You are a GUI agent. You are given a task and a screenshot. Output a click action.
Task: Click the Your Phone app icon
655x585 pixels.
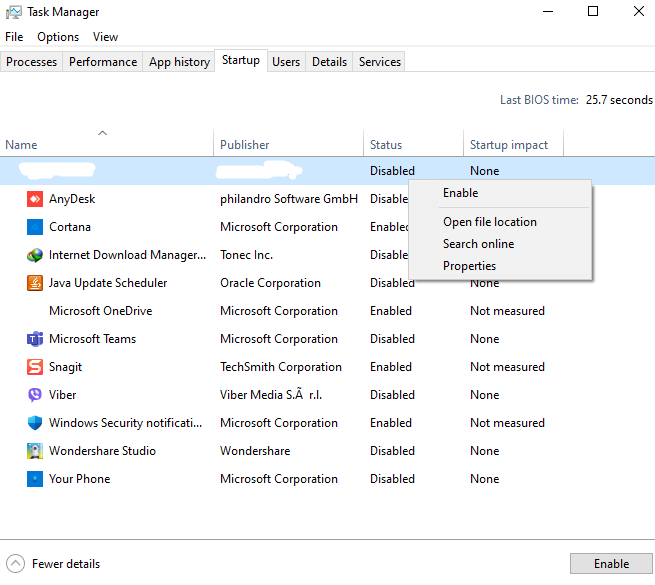point(35,479)
